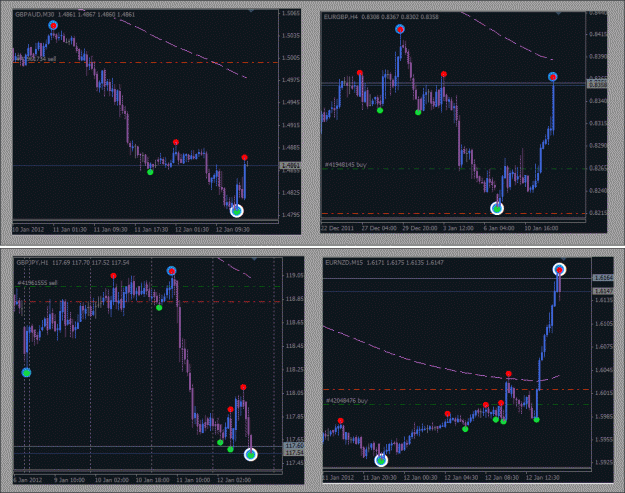Click the plain green dot on GBPAUD chart
625x493 pixels.
pos(150,172)
